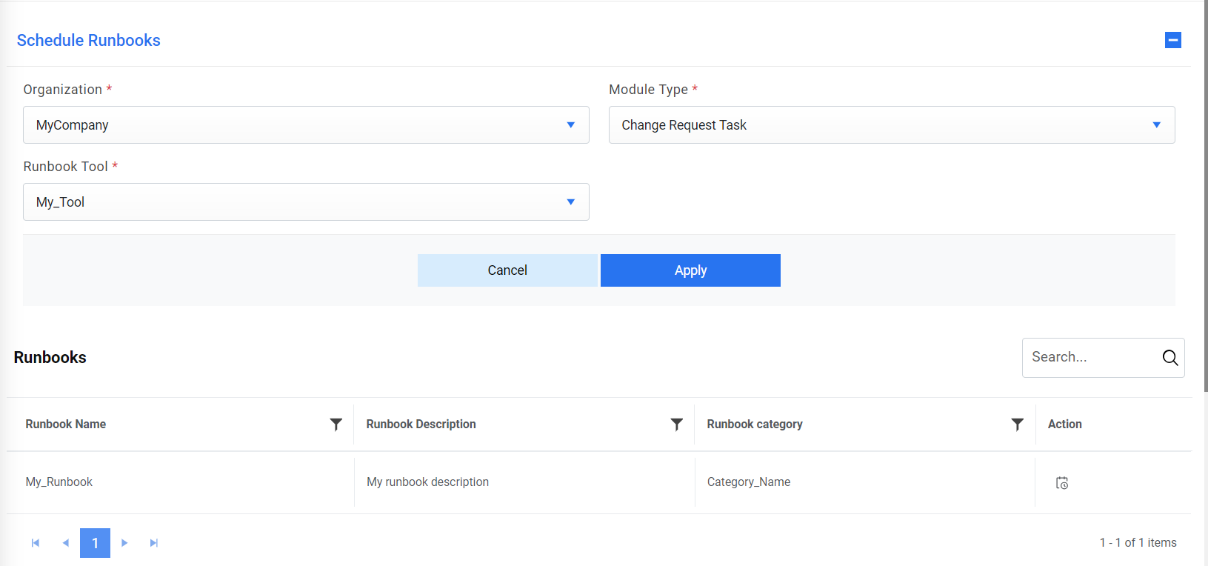Go to the first page
1208x566 pixels.
click(x=36, y=543)
